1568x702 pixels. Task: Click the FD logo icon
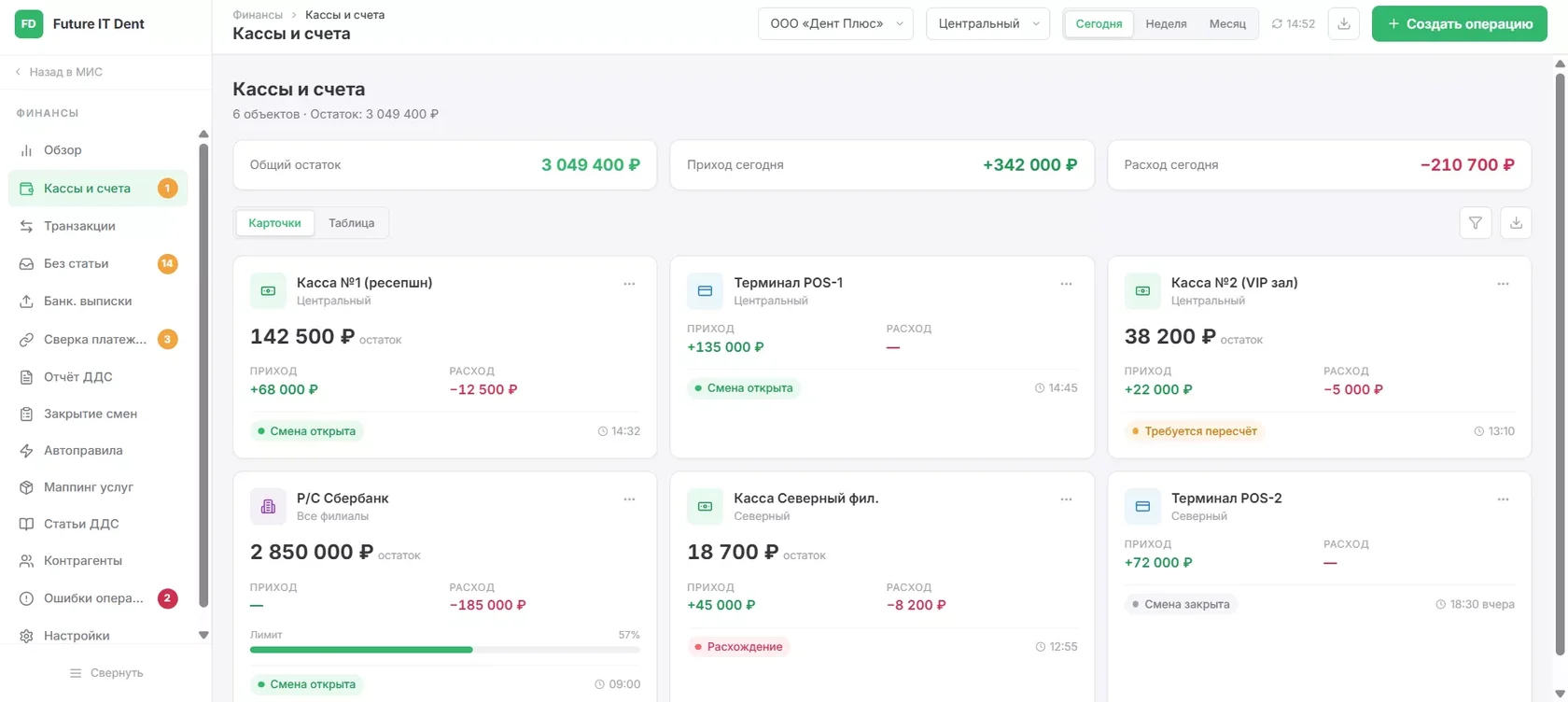pyautogui.click(x=29, y=24)
